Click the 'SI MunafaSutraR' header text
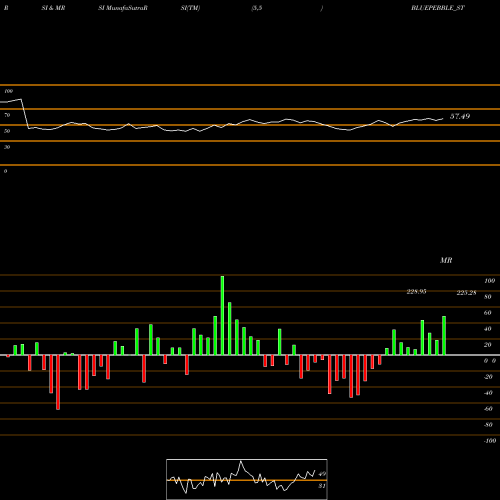 [123, 8]
